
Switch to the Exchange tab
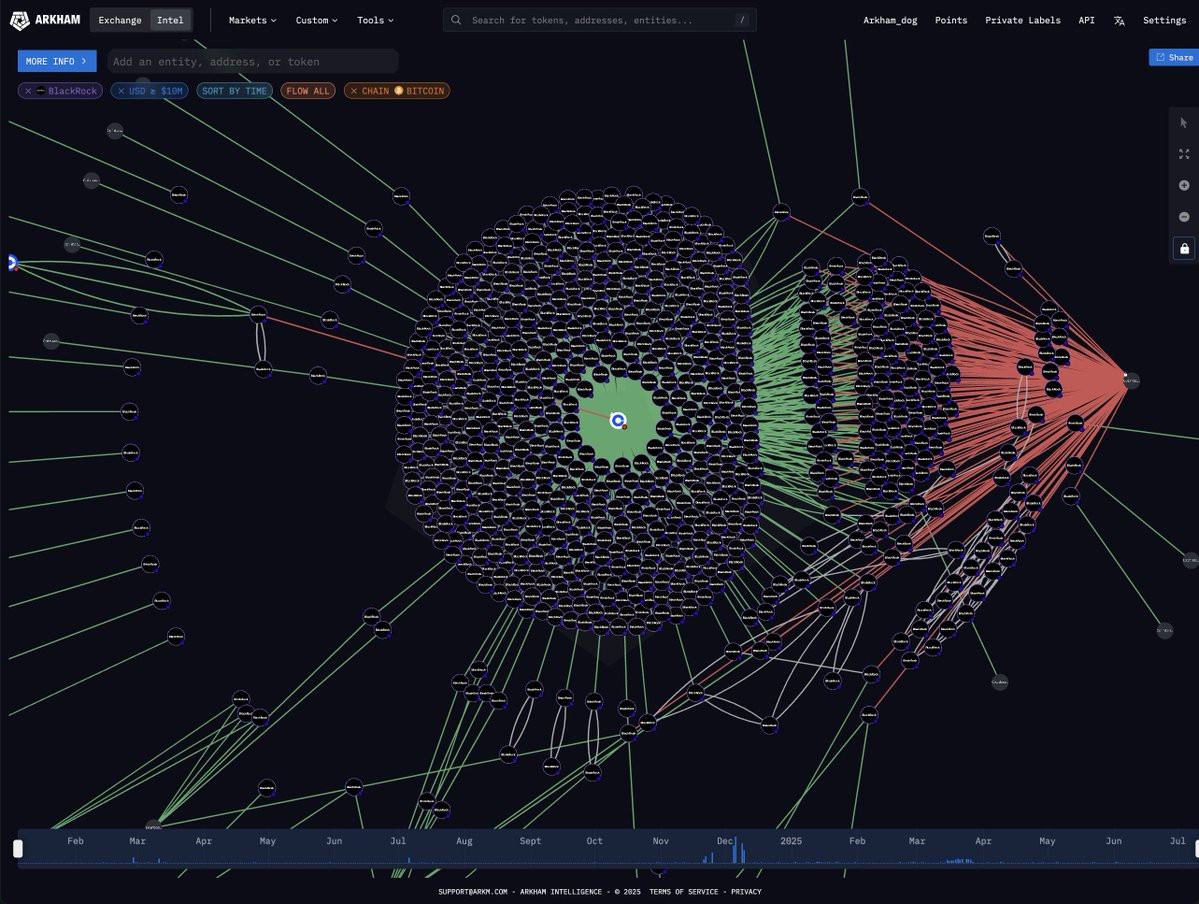pyautogui.click(x=120, y=20)
